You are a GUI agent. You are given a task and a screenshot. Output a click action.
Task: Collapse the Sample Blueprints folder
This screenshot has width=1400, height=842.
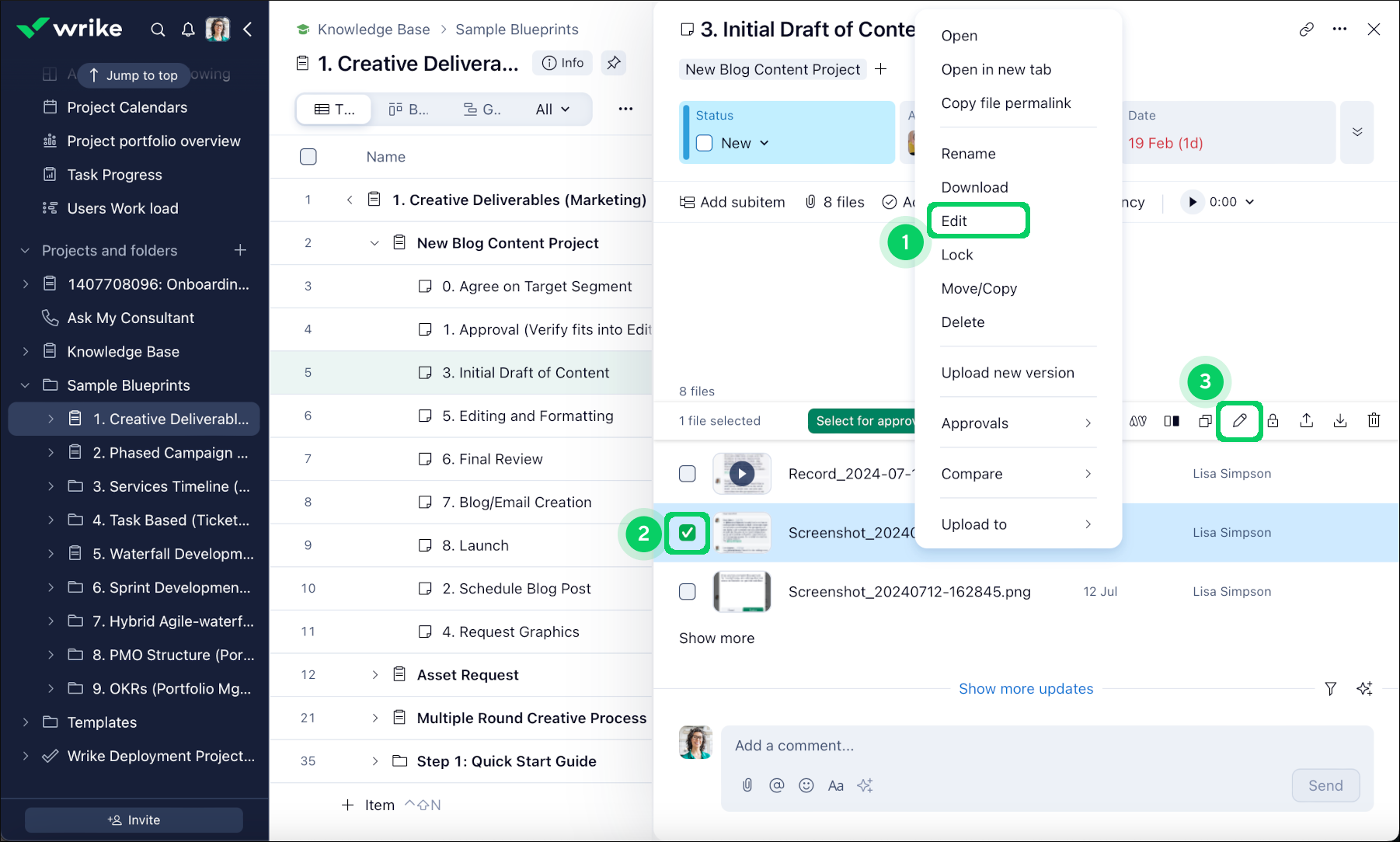[25, 385]
